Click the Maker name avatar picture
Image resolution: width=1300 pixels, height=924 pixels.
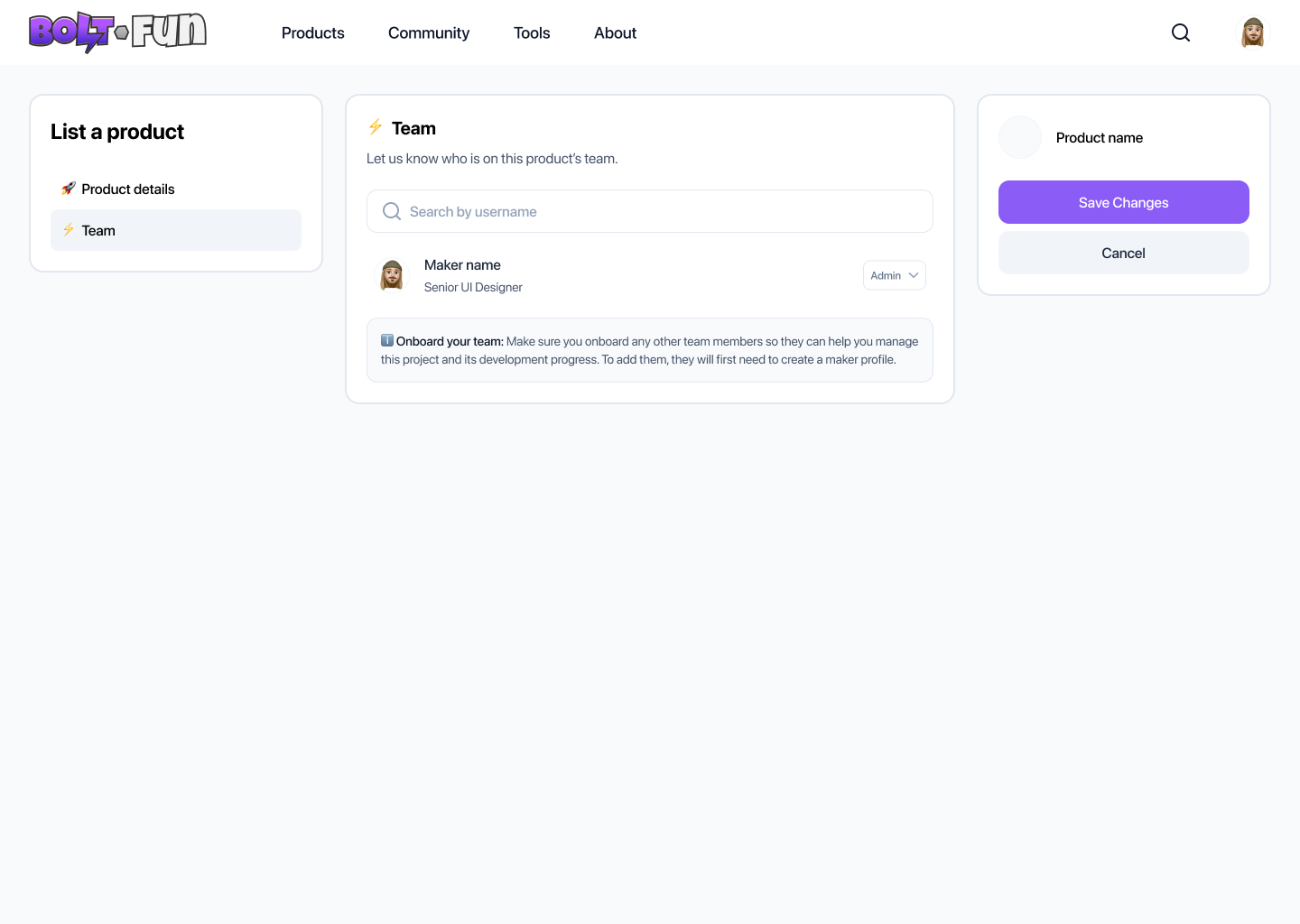click(392, 275)
